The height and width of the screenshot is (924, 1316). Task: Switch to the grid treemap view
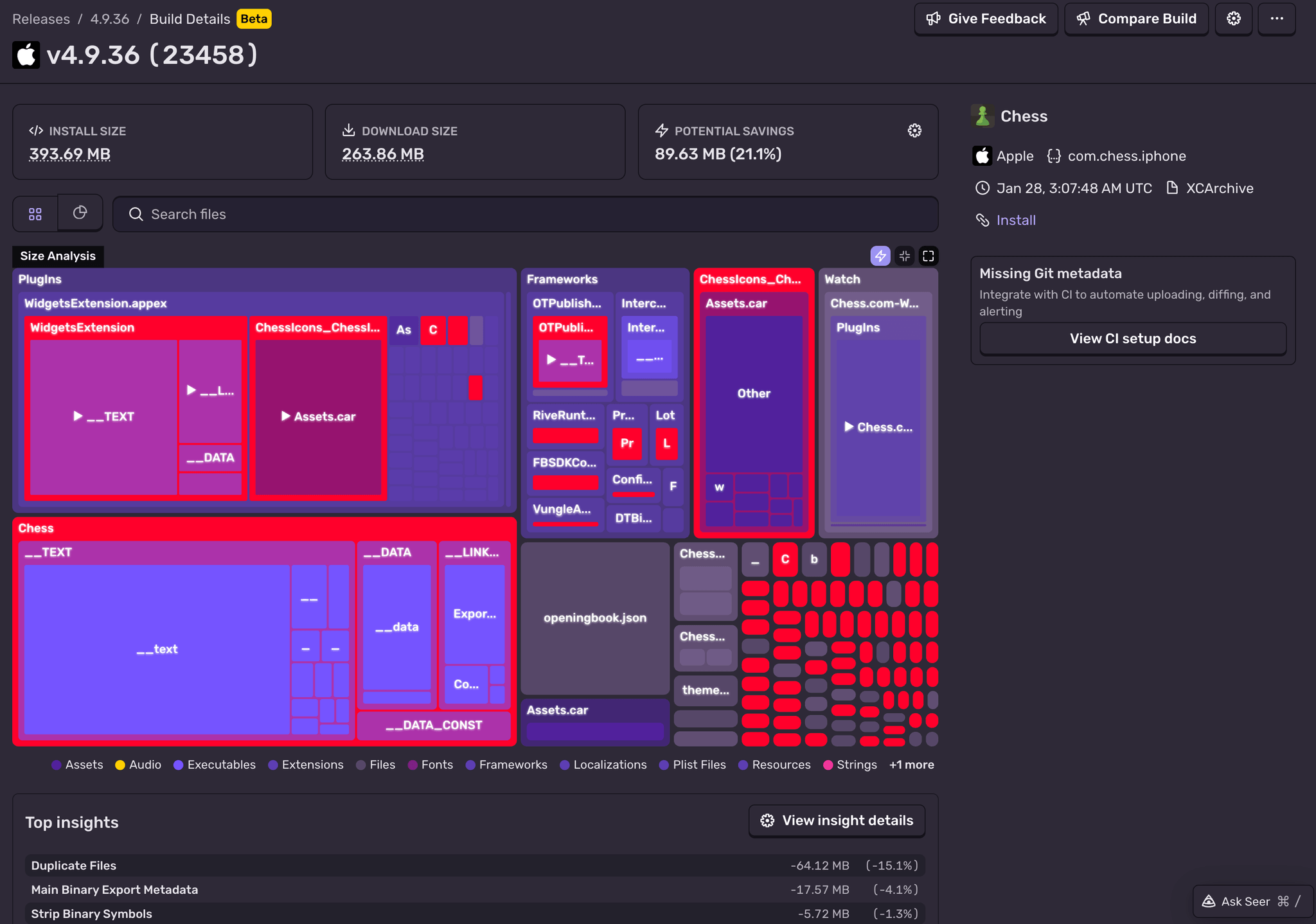pos(35,213)
